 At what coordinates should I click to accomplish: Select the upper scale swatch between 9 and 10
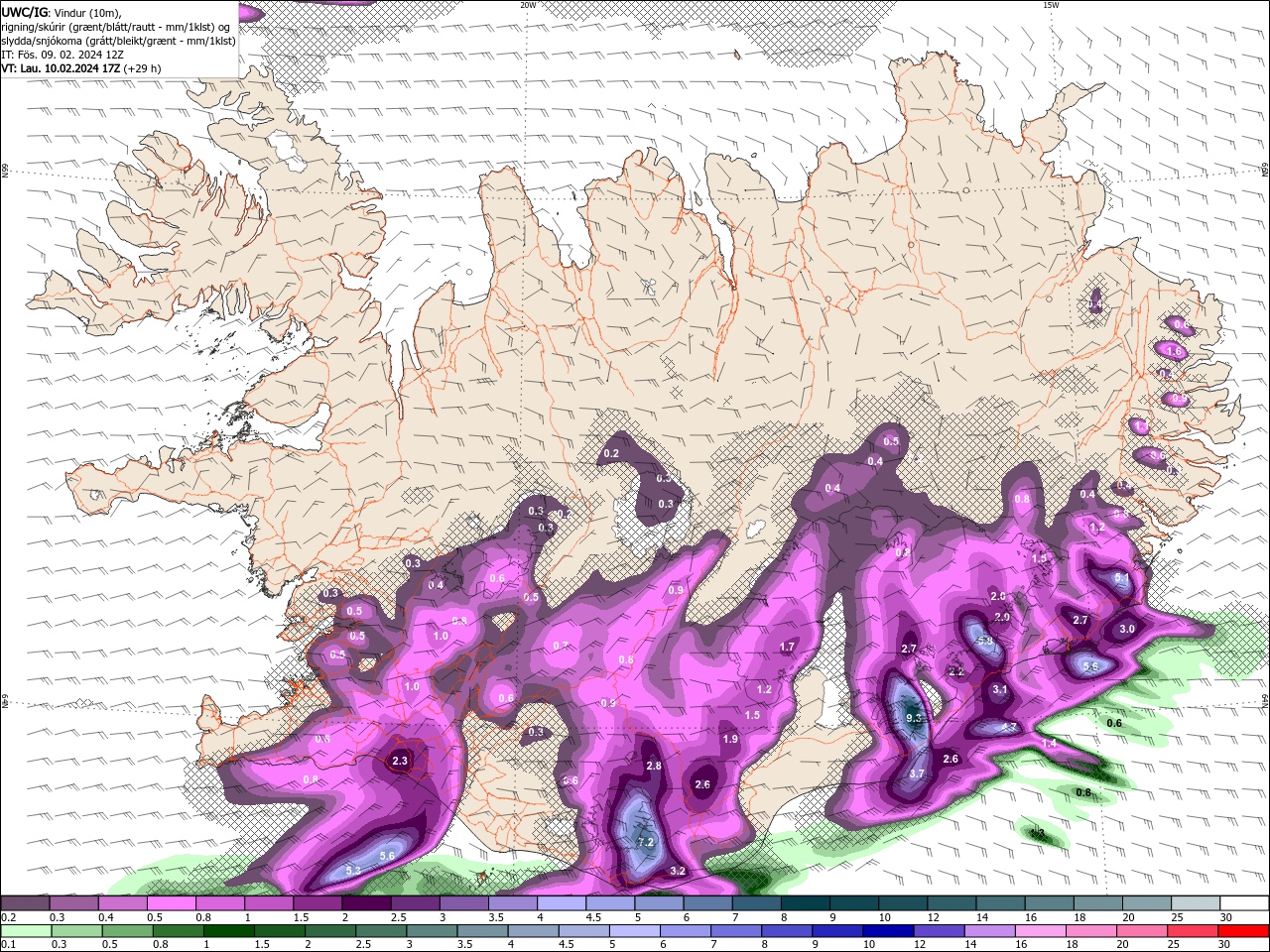click(x=853, y=903)
